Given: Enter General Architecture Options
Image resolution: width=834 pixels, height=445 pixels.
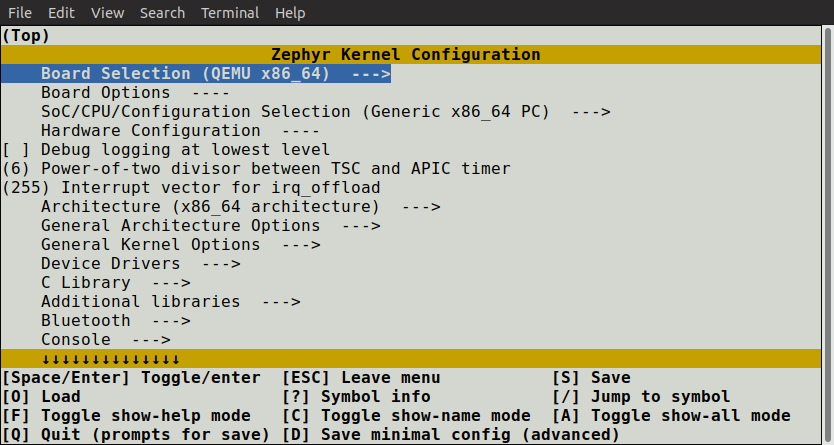Looking at the screenshot, I should (x=210, y=226).
